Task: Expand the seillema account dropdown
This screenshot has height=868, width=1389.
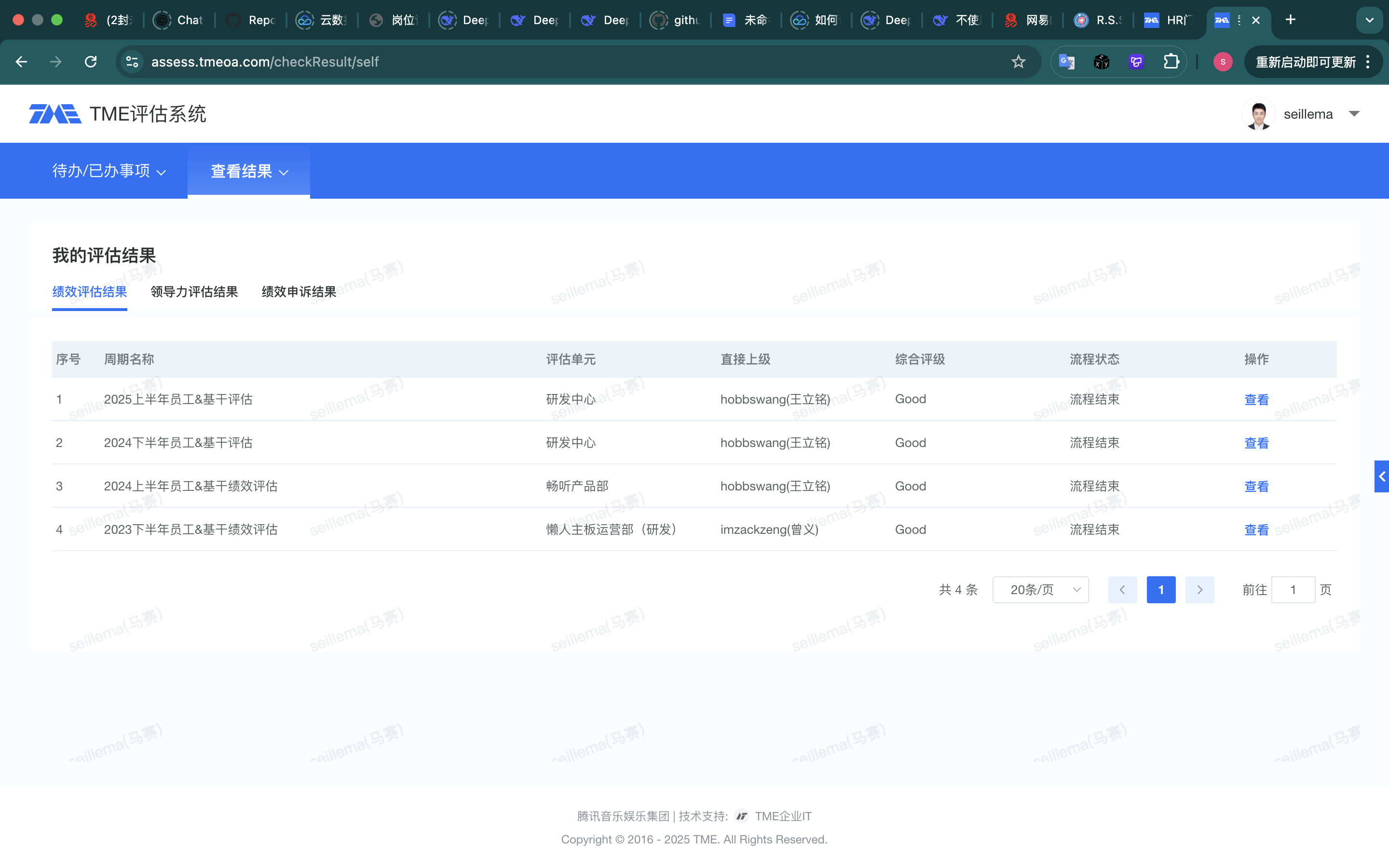Action: tap(1355, 114)
